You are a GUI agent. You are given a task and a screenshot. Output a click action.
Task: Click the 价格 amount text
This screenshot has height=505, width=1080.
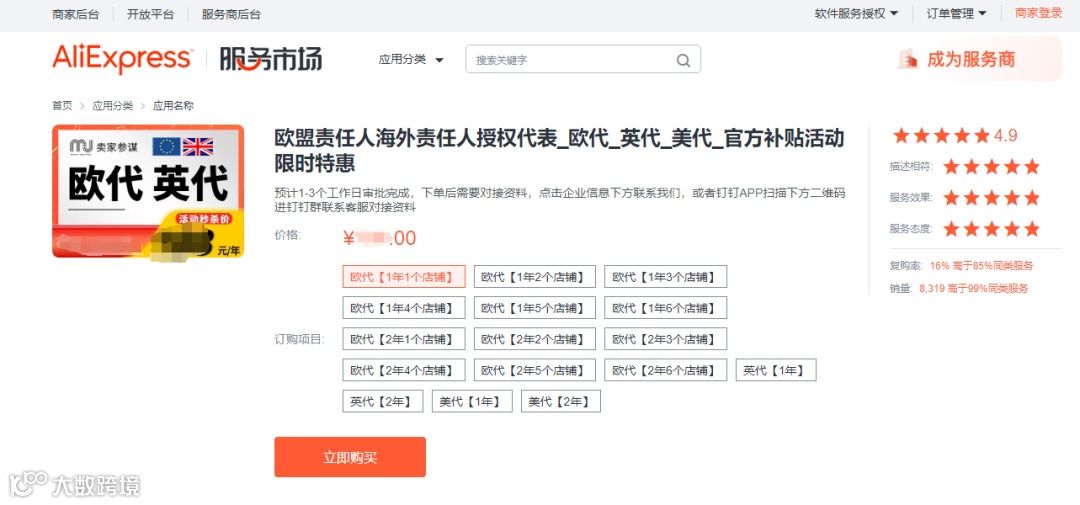[380, 238]
